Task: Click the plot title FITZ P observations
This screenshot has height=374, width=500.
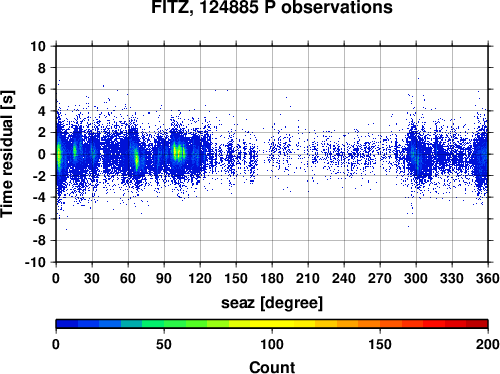Action: [272, 7]
